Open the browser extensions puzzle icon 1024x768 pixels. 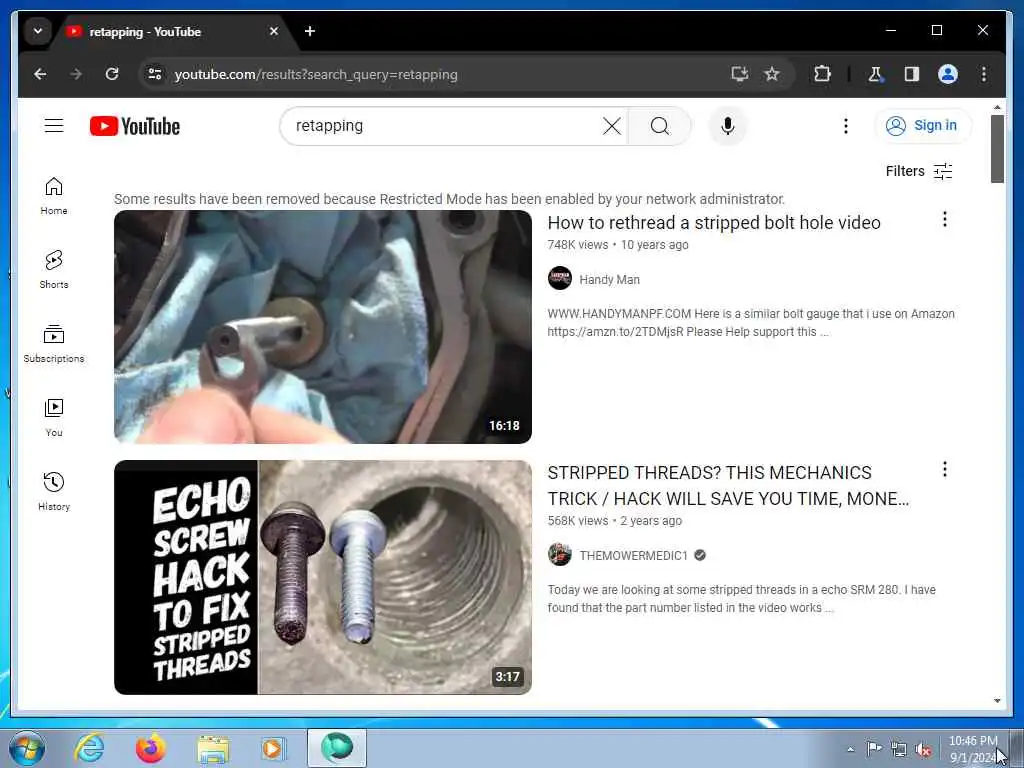pos(822,74)
